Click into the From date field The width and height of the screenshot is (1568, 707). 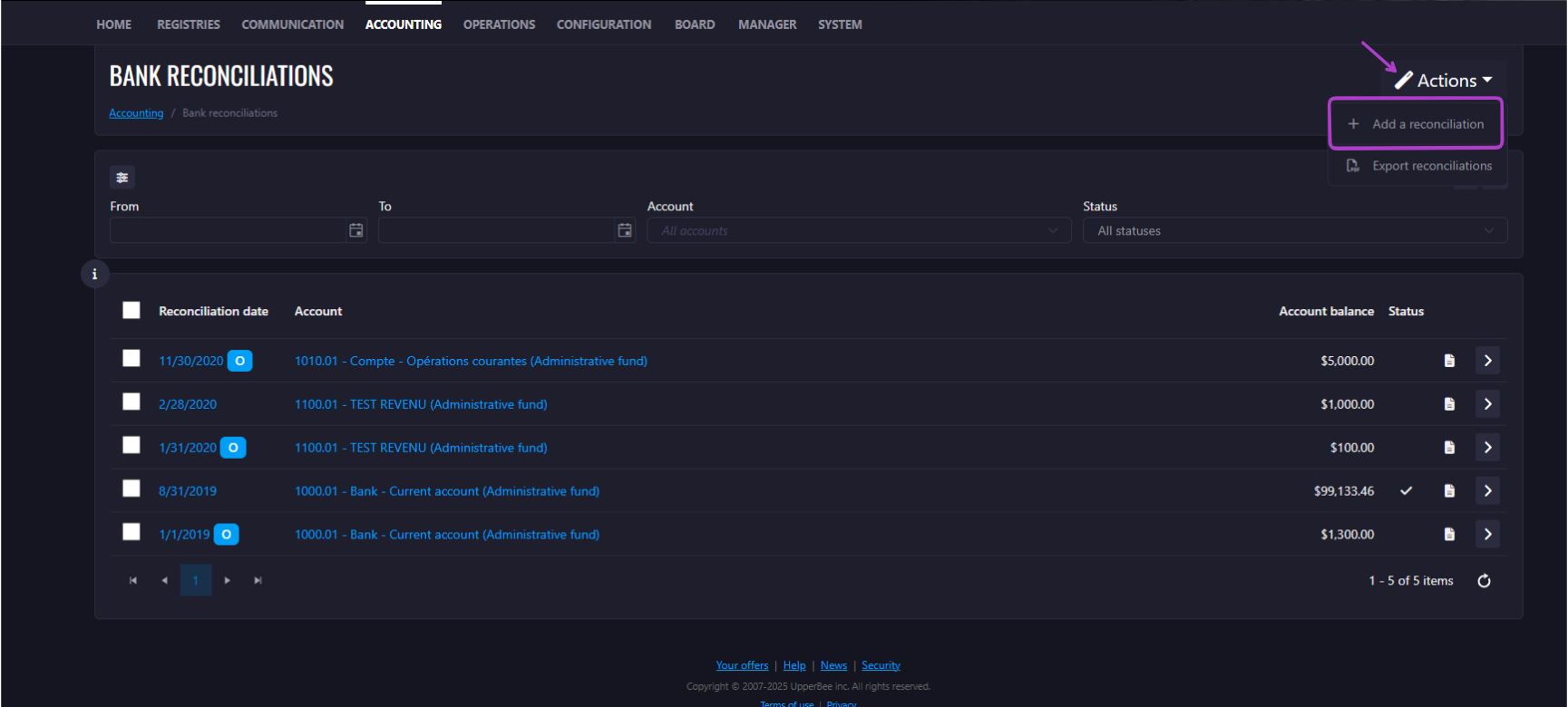[228, 230]
